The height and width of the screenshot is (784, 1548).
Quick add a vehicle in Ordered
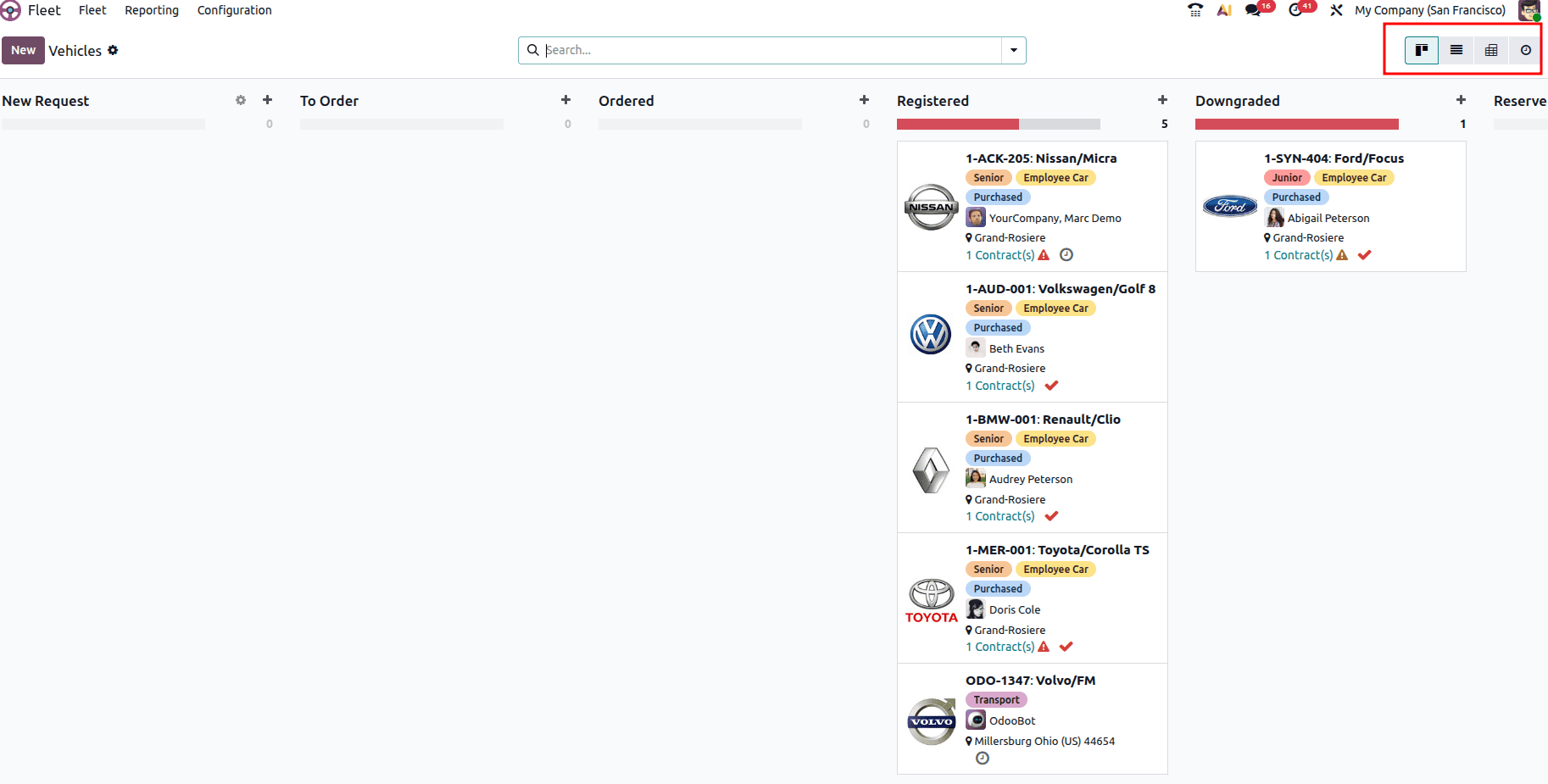pos(865,100)
